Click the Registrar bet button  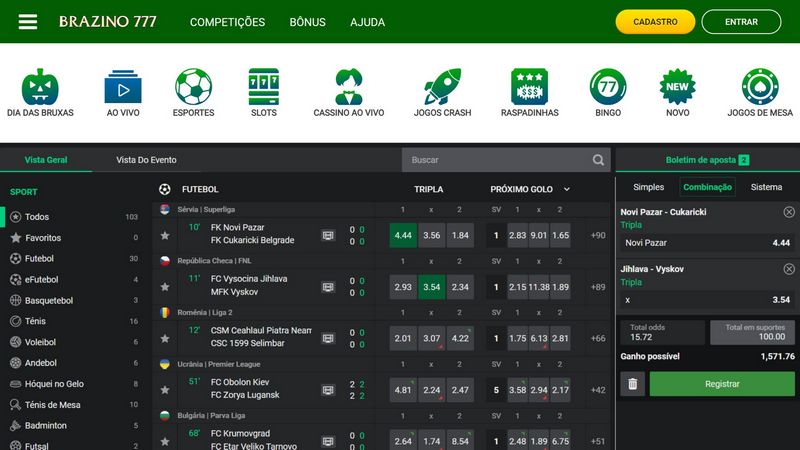722,384
